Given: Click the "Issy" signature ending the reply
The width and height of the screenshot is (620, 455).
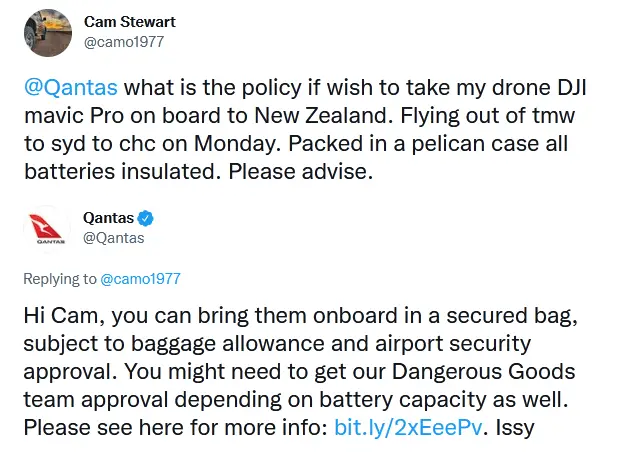Looking at the screenshot, I should (x=518, y=427).
